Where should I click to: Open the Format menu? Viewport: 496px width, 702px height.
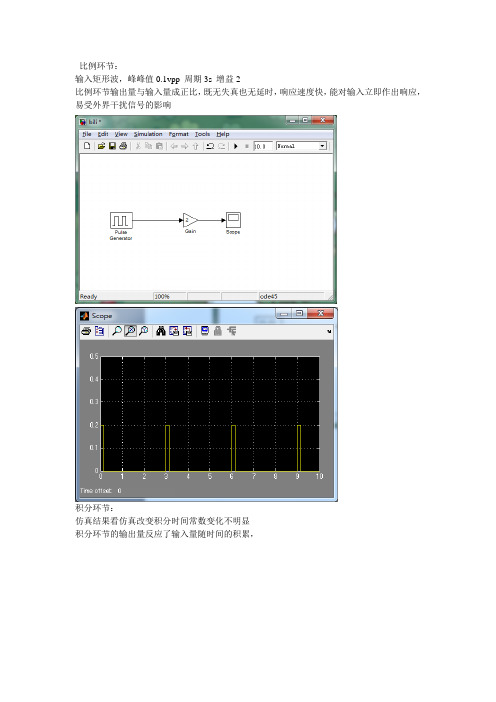click(179, 134)
